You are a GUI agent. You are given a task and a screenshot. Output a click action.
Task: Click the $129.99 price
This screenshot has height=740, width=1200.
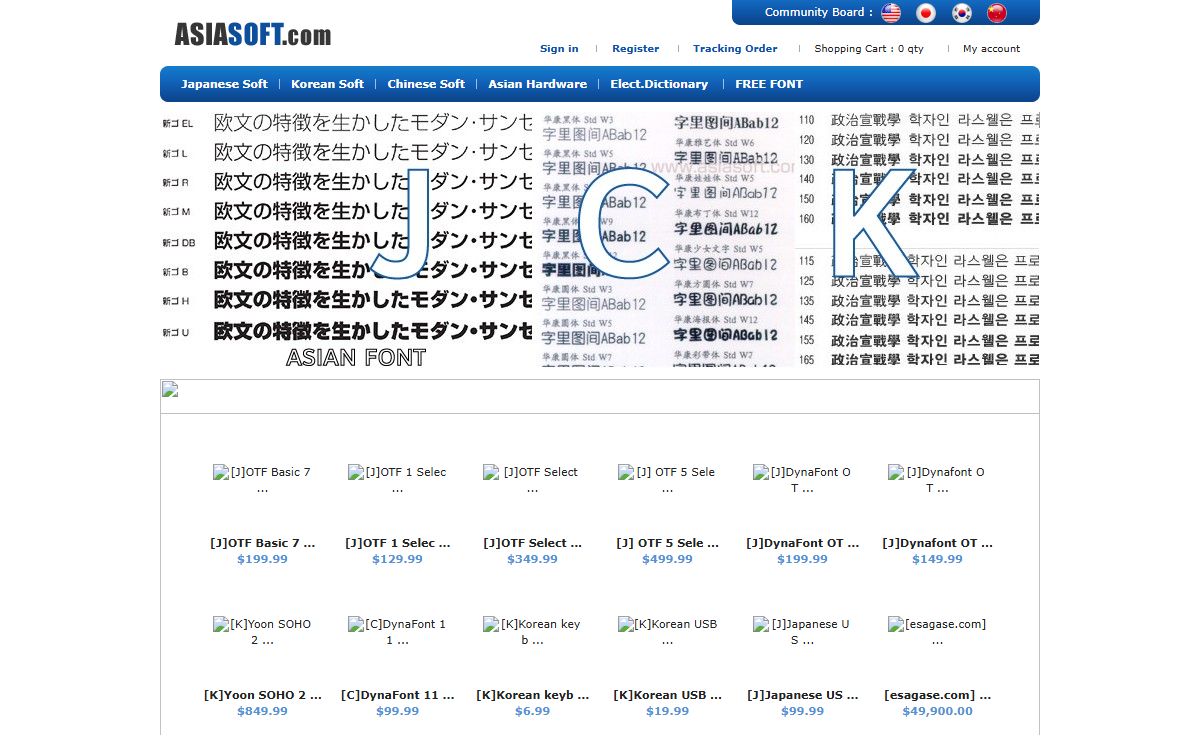397,559
